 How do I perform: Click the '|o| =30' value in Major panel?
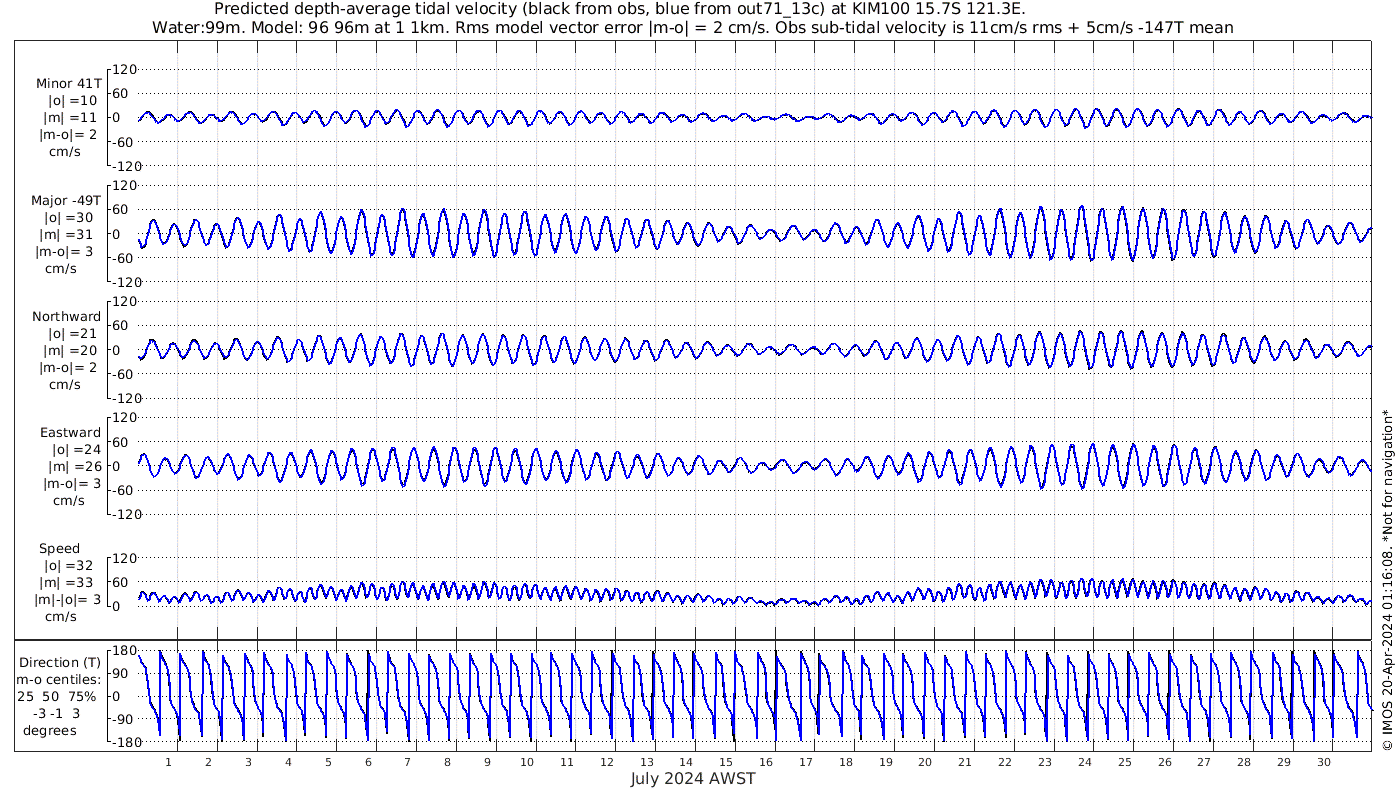(x=69, y=217)
